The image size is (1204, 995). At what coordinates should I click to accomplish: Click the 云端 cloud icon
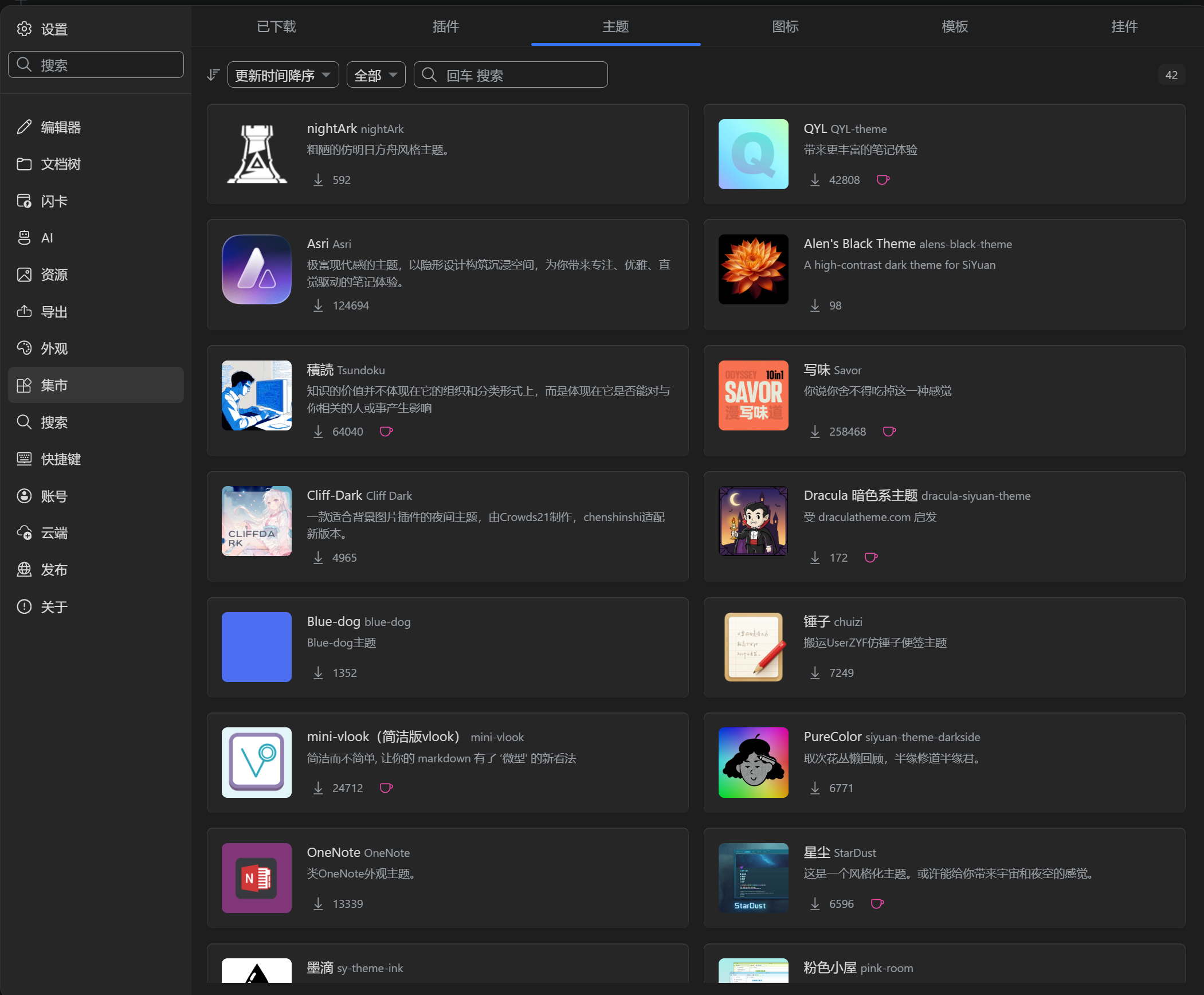(24, 533)
